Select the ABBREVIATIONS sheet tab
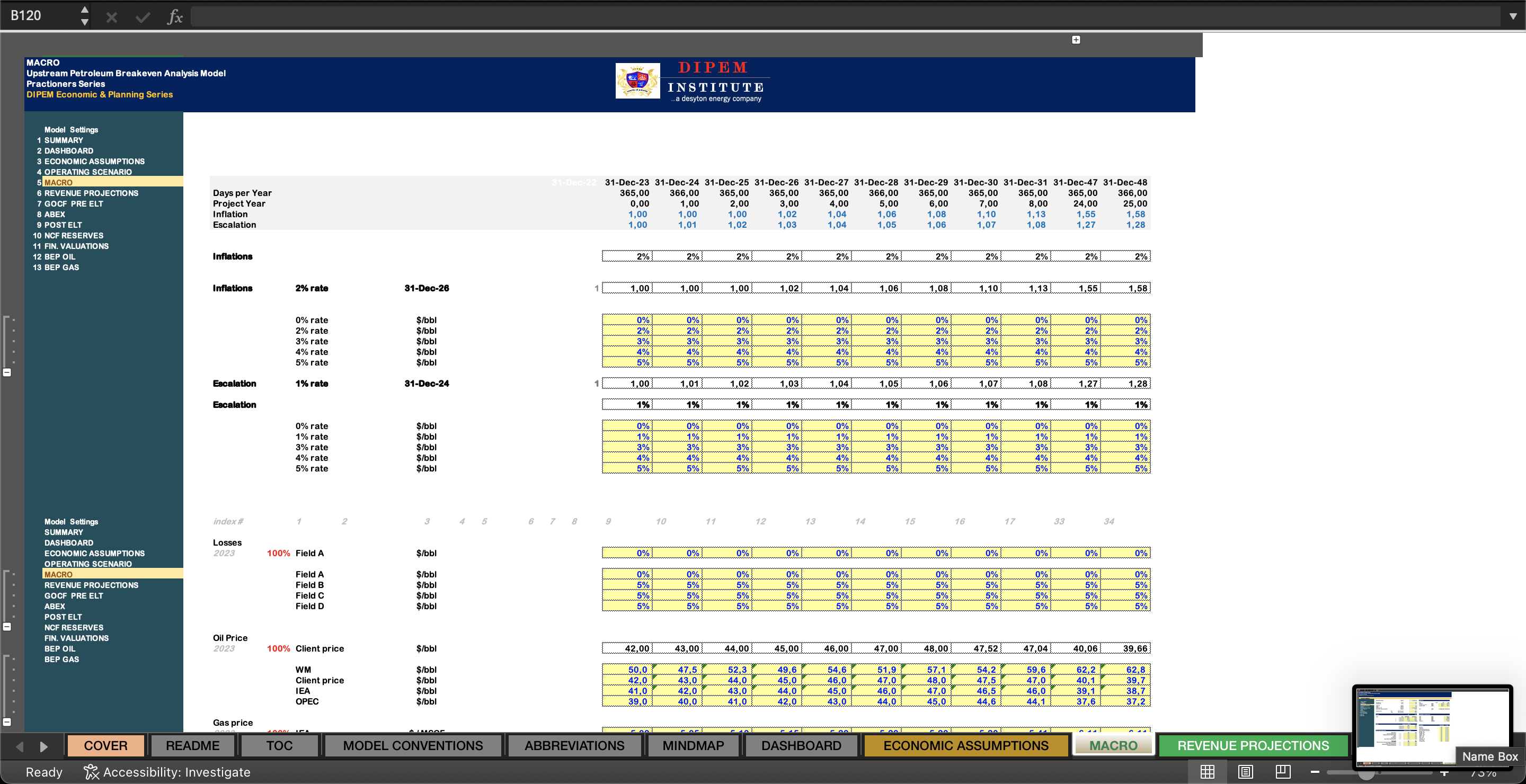Screen dimensions: 1526x784 pos(574,745)
